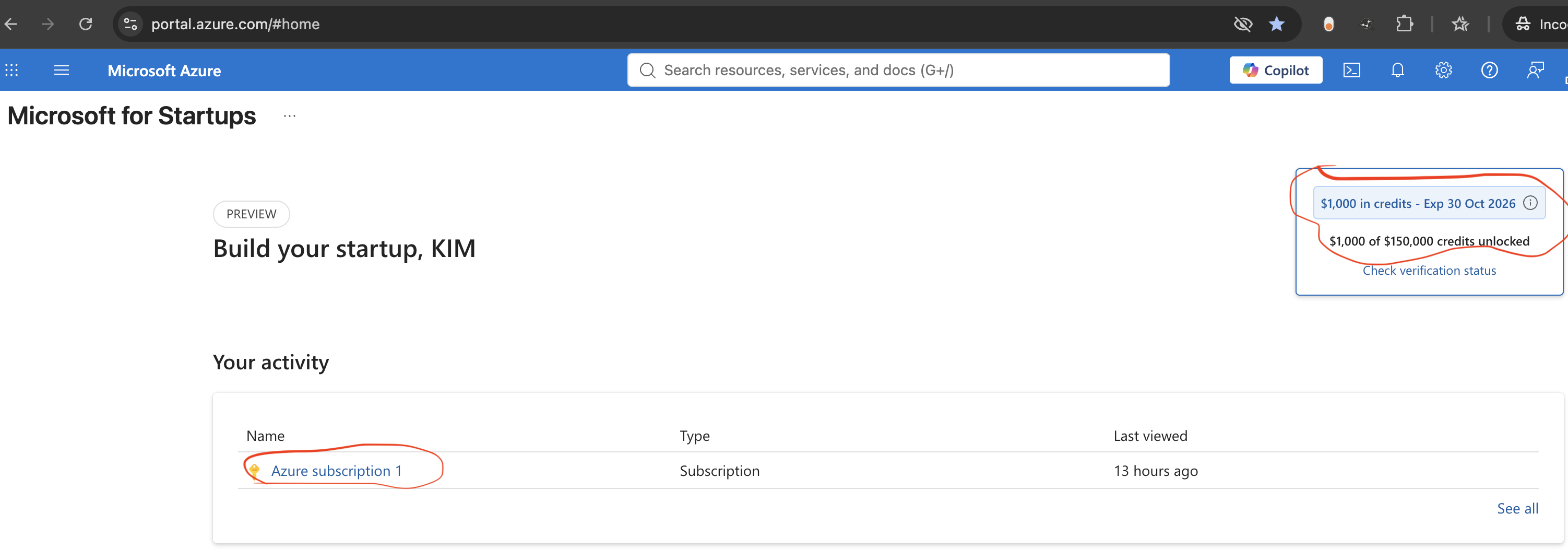Bookmark this page with the star icon

[x=1276, y=24]
